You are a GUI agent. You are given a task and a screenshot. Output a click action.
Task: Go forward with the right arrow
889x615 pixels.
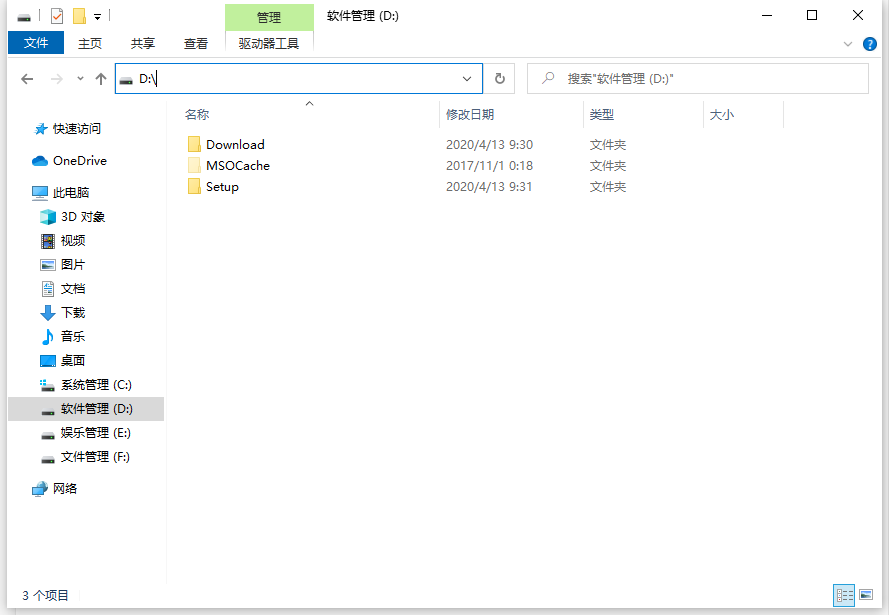(56, 79)
